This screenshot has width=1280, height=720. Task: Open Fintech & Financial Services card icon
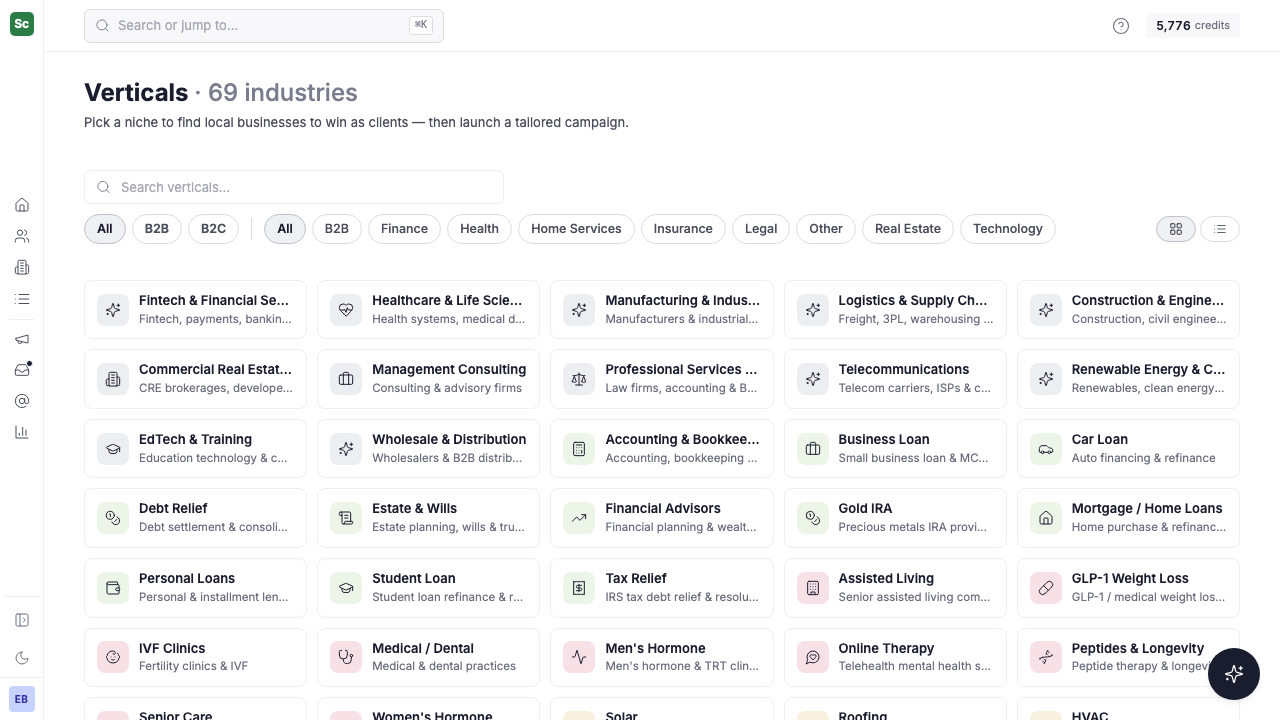pos(113,310)
